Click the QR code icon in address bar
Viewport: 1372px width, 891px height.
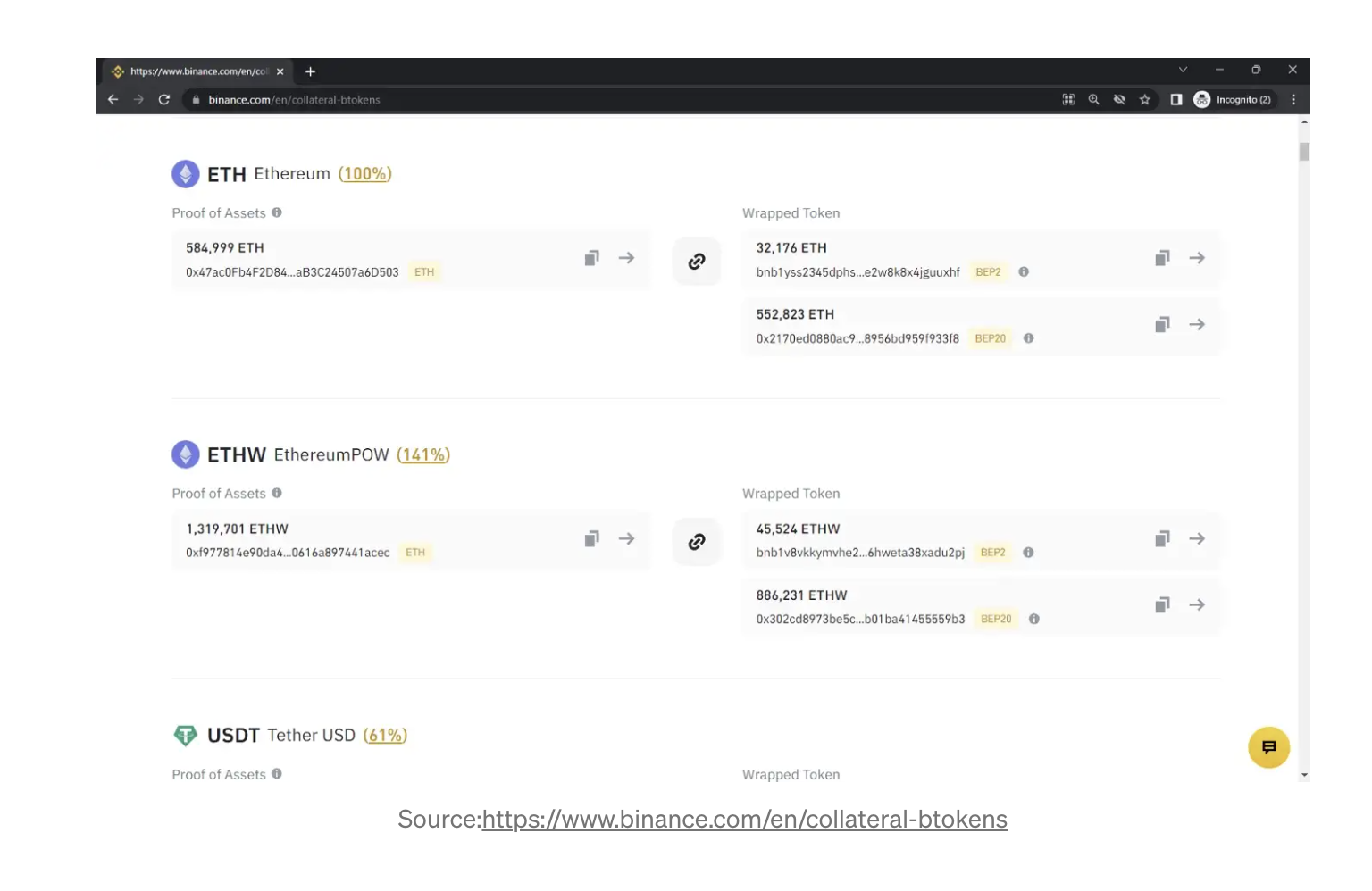(1068, 99)
